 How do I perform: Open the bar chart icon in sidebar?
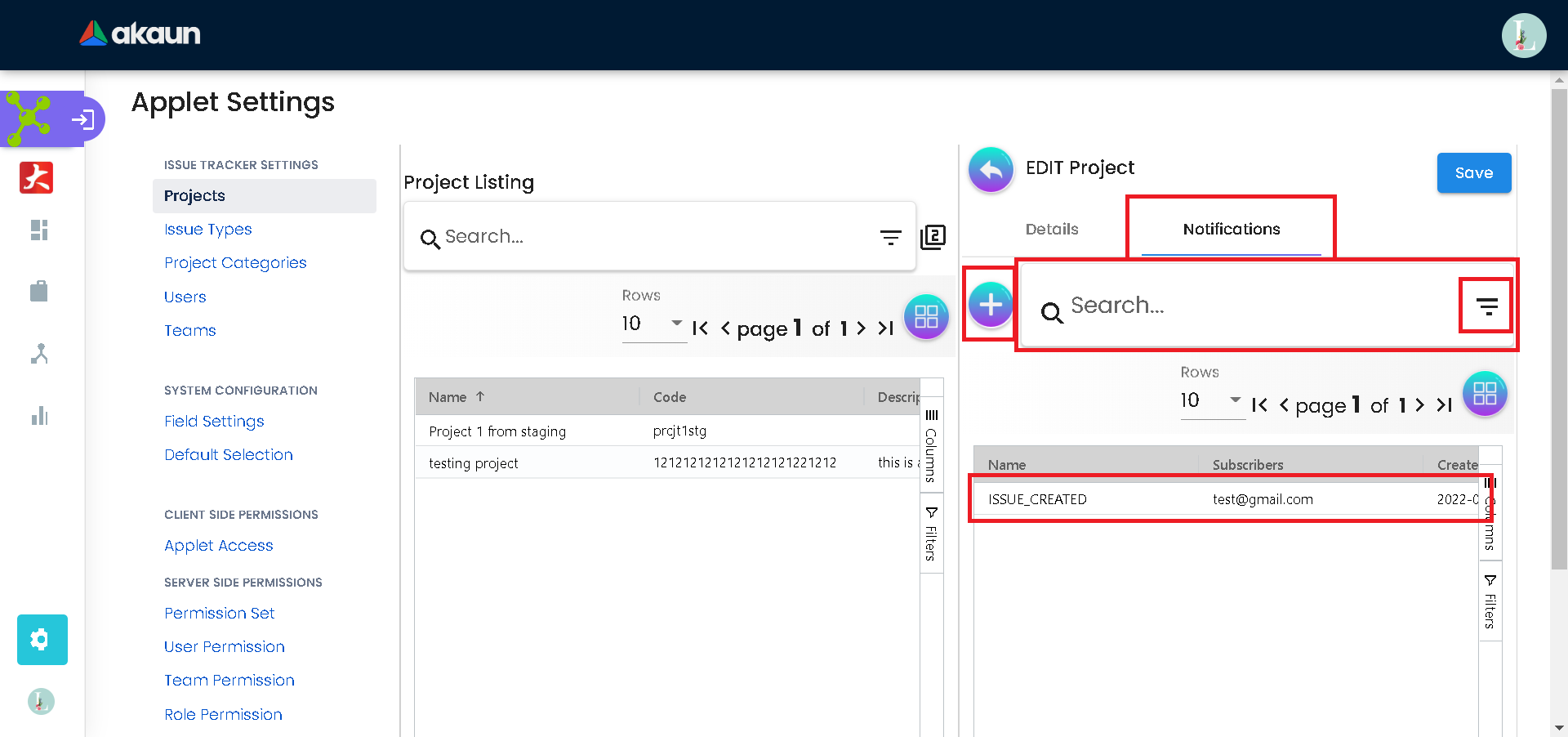(x=39, y=416)
